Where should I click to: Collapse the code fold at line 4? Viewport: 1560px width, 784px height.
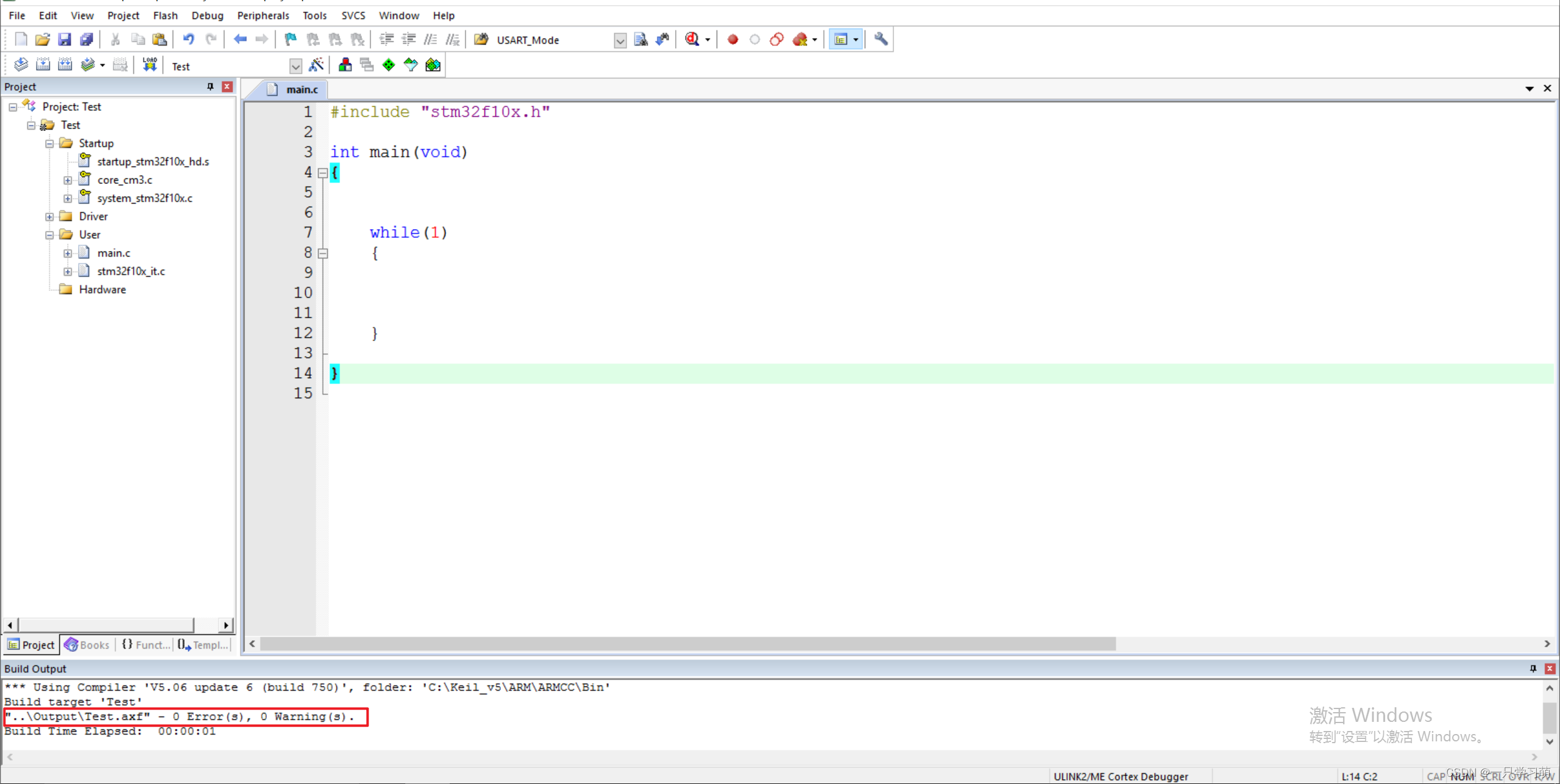323,173
